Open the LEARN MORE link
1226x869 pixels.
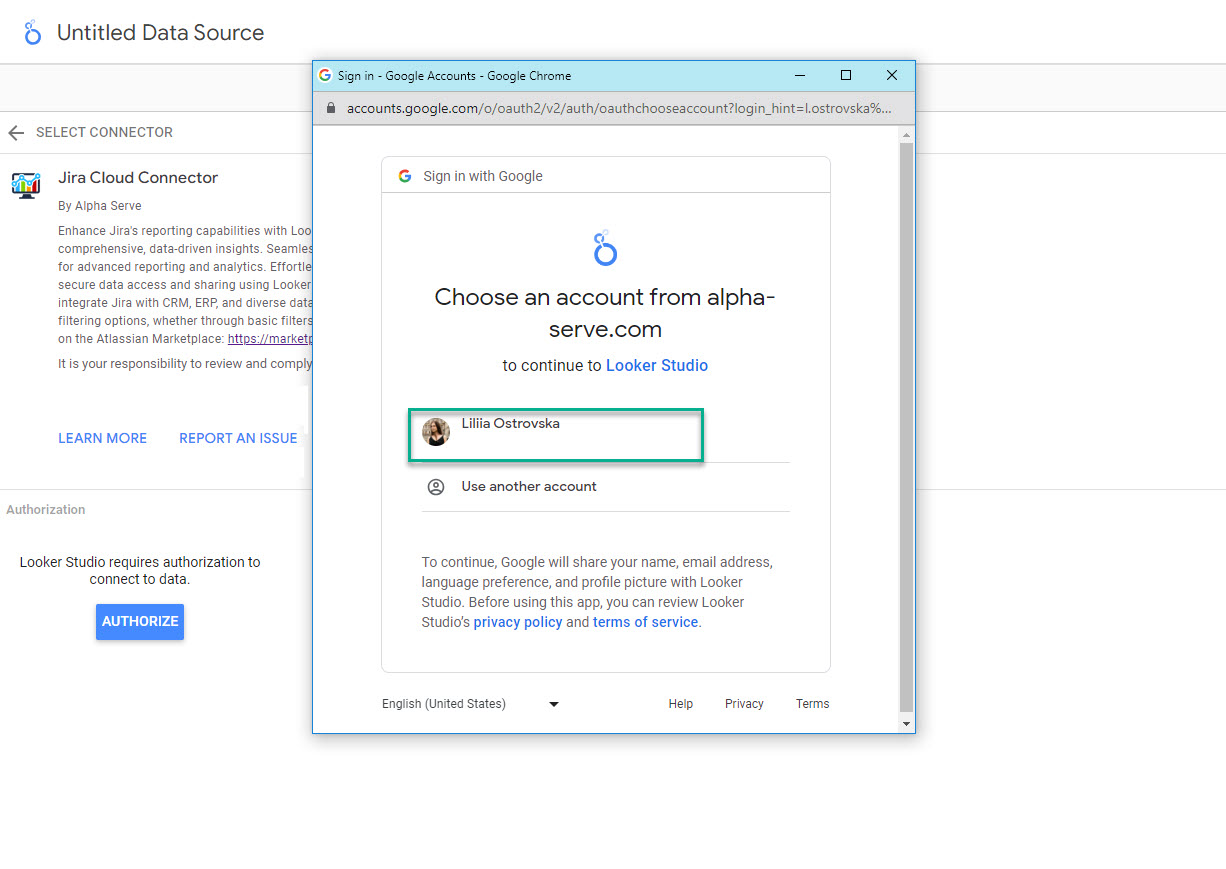(102, 438)
